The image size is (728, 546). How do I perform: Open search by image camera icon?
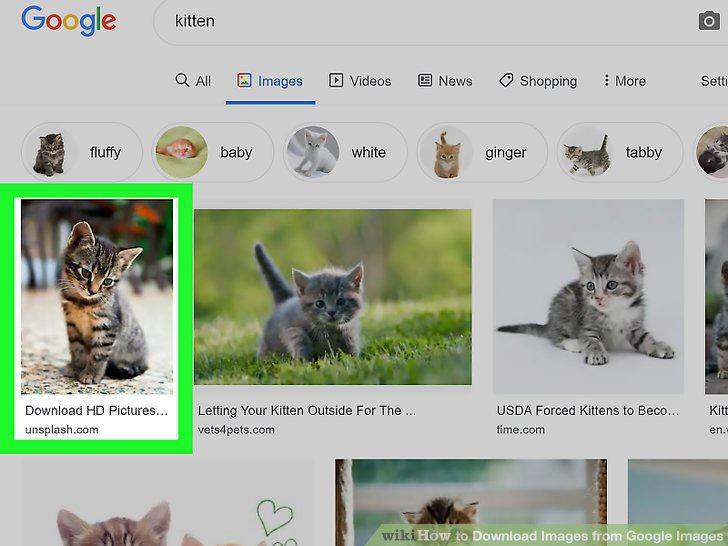pyautogui.click(x=709, y=21)
